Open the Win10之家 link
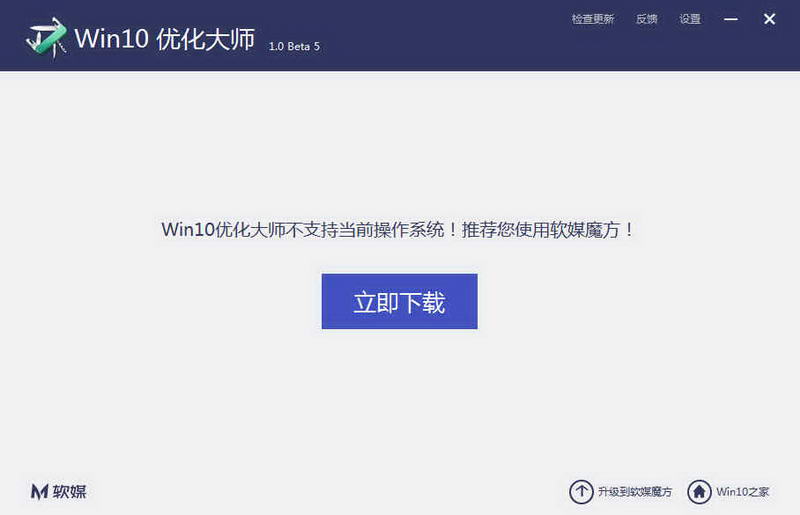The height and width of the screenshot is (515, 800). click(742, 492)
